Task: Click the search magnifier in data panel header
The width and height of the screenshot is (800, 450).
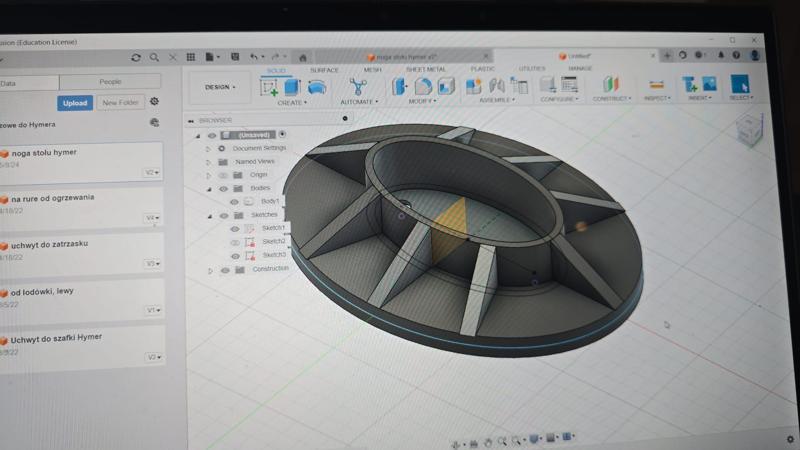Action: [156, 57]
